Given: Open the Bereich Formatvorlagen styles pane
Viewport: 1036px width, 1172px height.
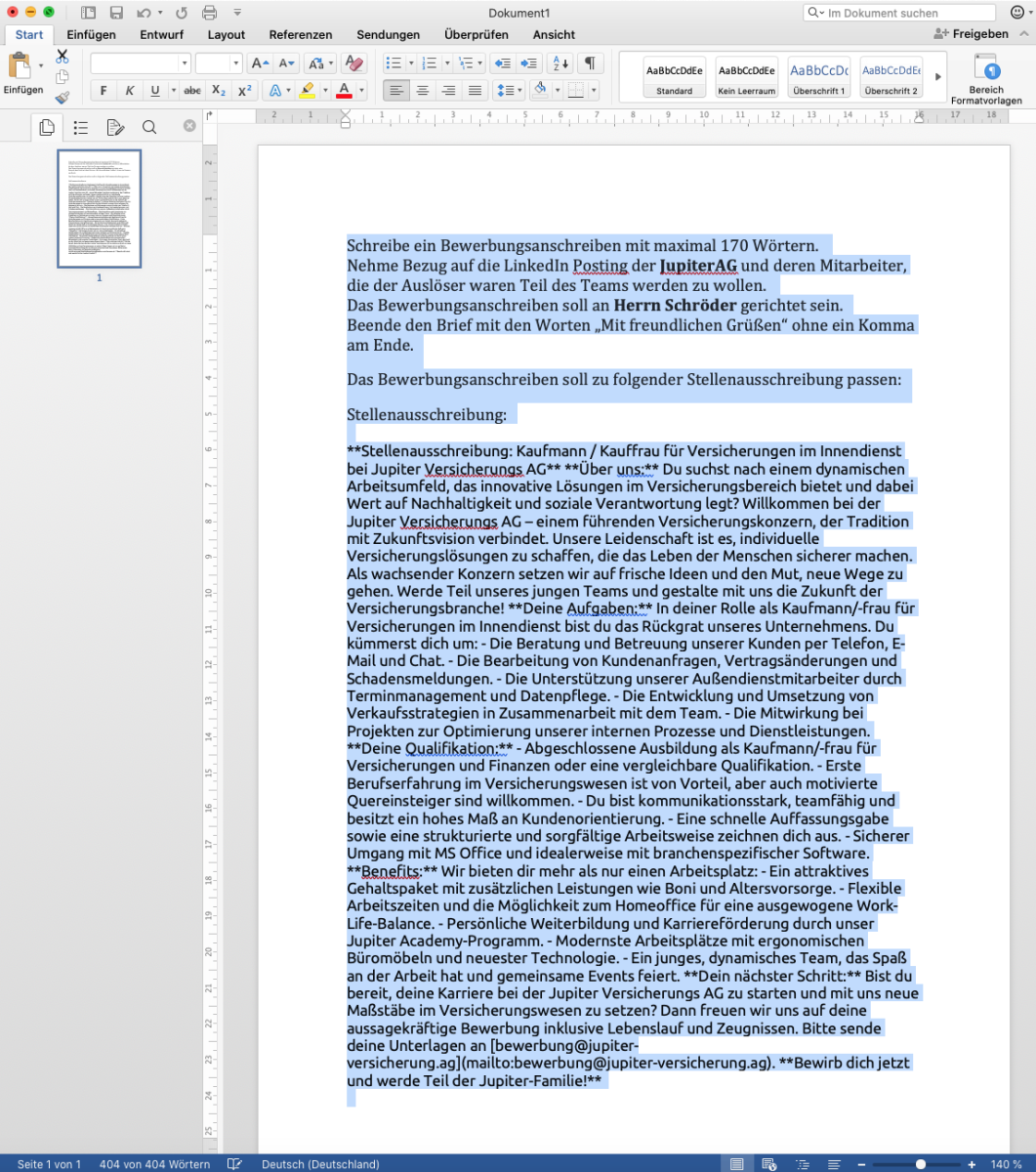Looking at the screenshot, I should 986,79.
